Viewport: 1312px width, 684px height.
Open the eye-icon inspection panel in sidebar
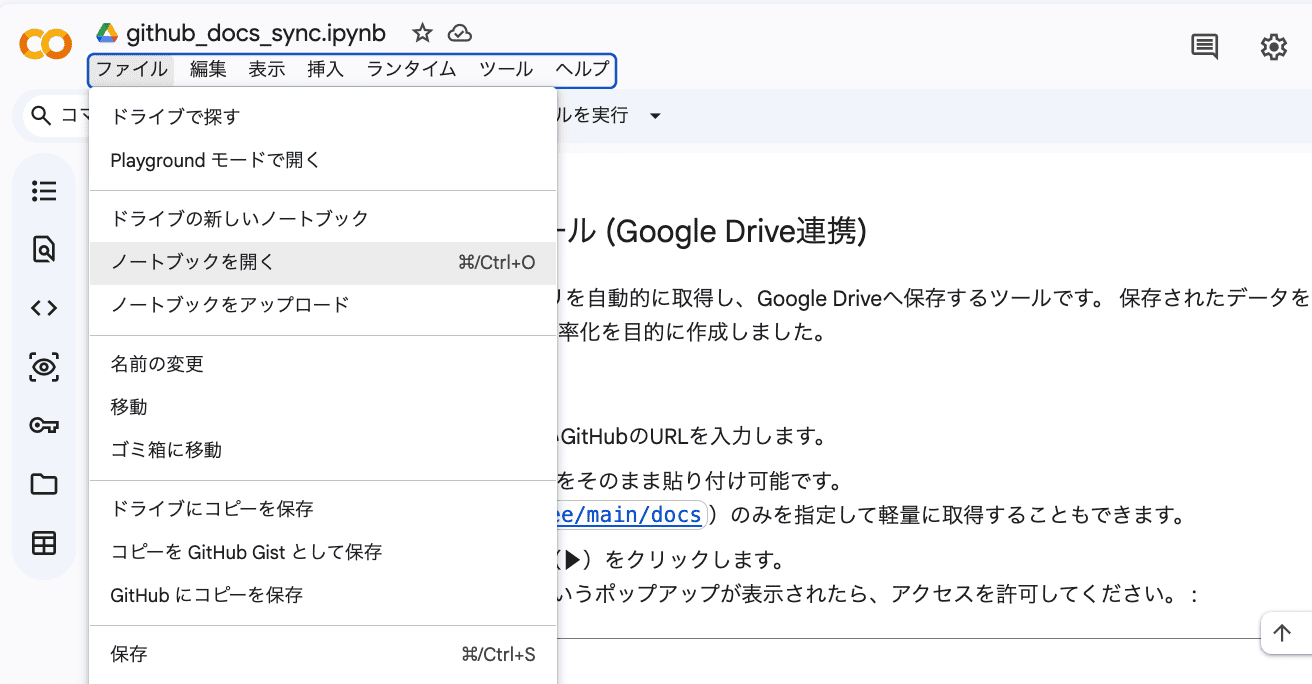(44, 367)
